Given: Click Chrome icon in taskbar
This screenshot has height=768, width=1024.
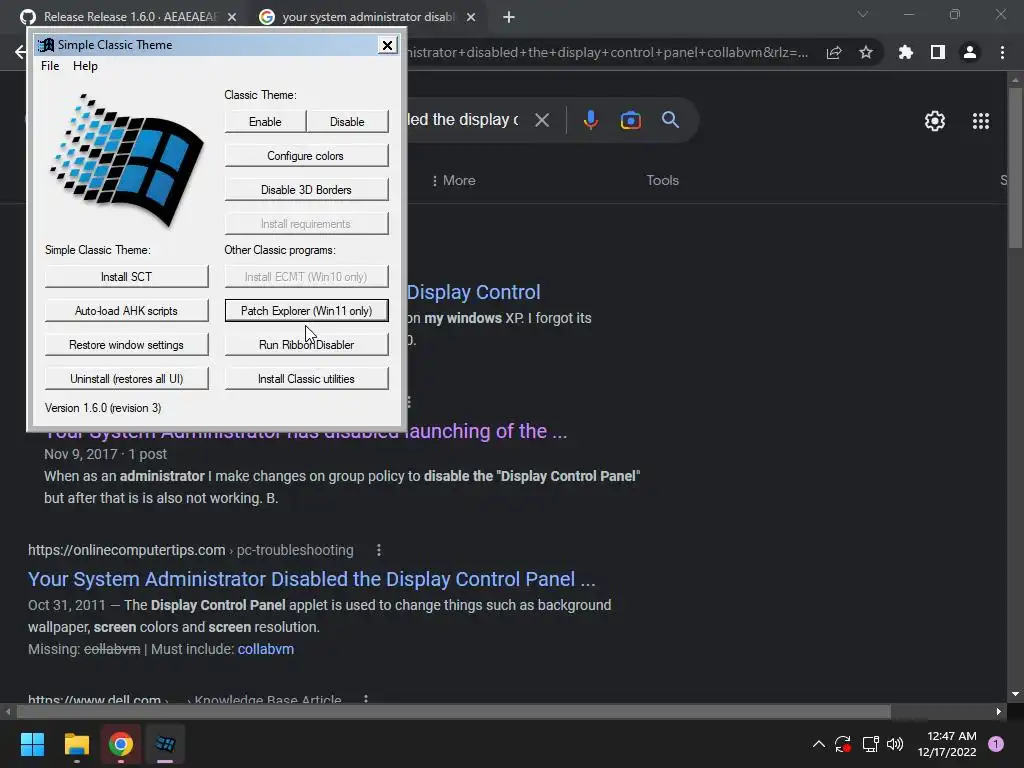Looking at the screenshot, I should [121, 744].
